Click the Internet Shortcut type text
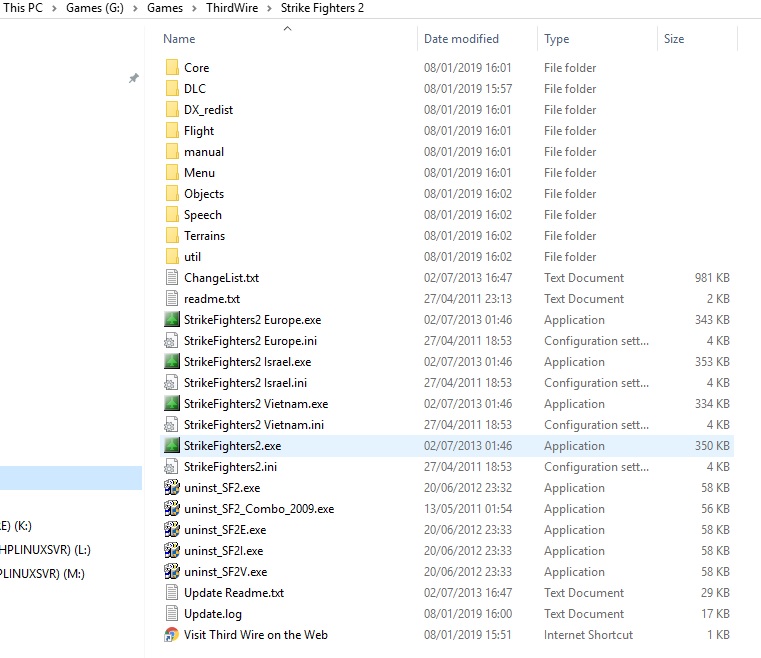This screenshot has width=761, height=658. click(x=588, y=635)
